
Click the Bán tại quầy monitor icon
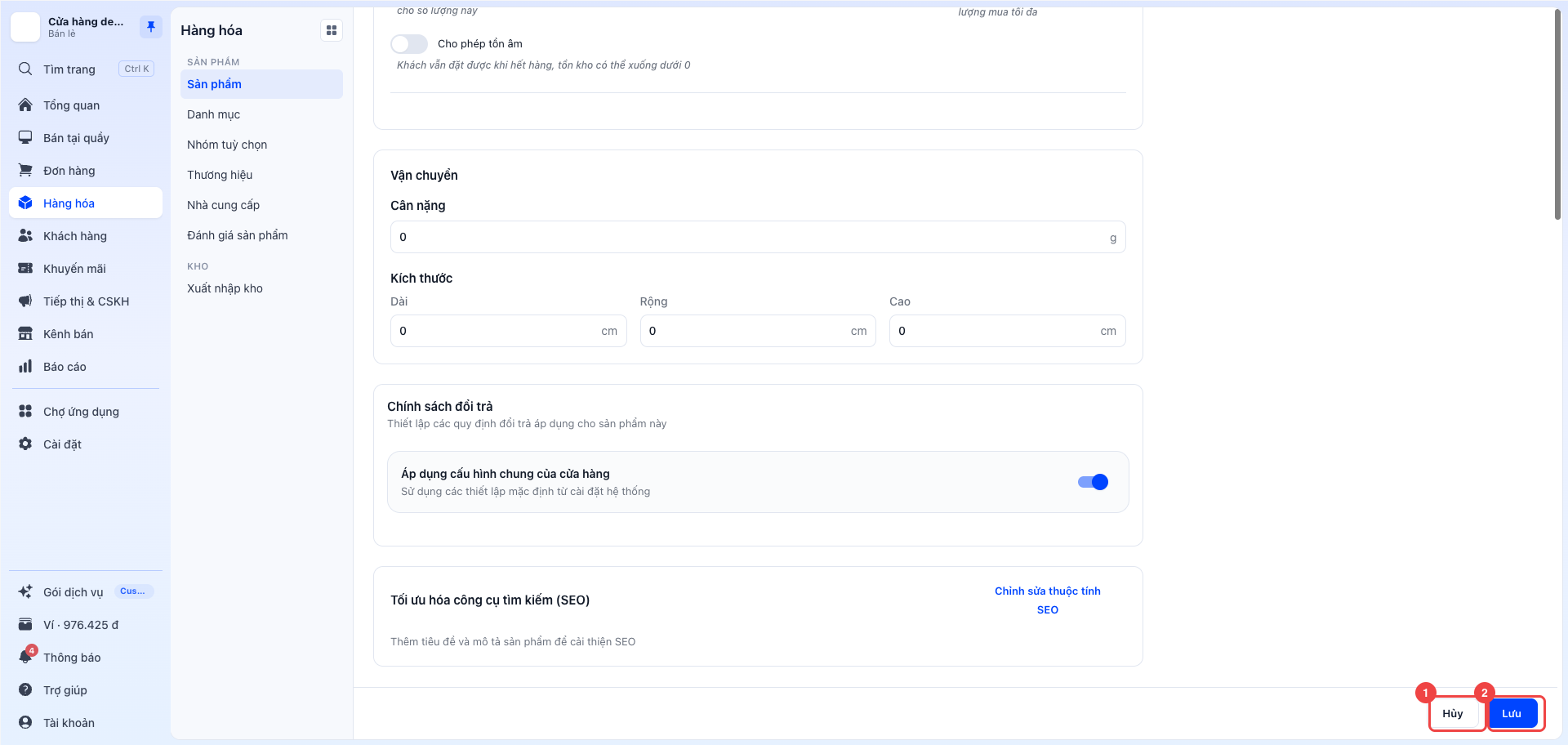point(25,138)
